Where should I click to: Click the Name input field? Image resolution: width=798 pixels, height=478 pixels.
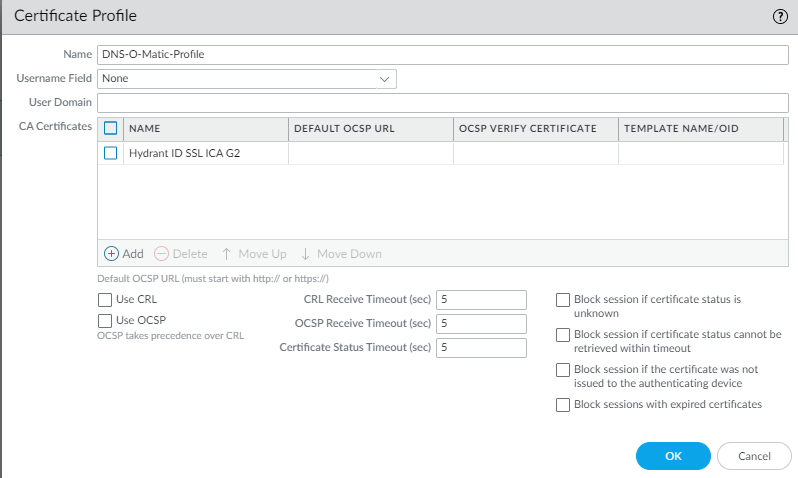pos(443,54)
